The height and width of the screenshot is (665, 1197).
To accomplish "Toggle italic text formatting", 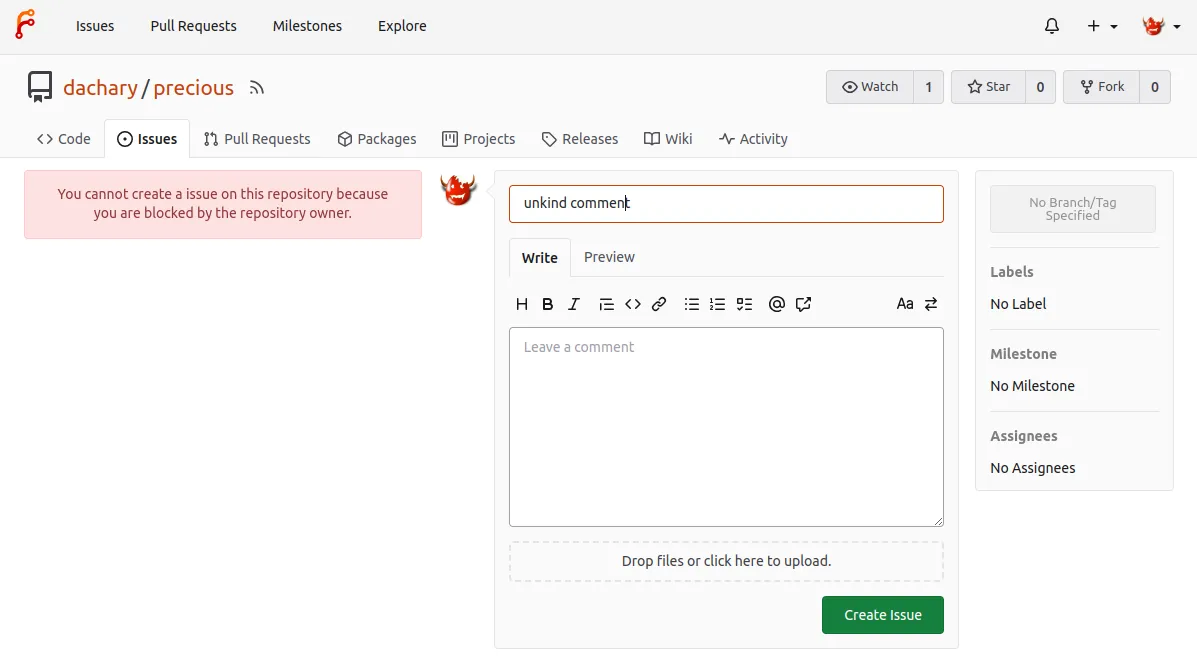I will tap(574, 304).
